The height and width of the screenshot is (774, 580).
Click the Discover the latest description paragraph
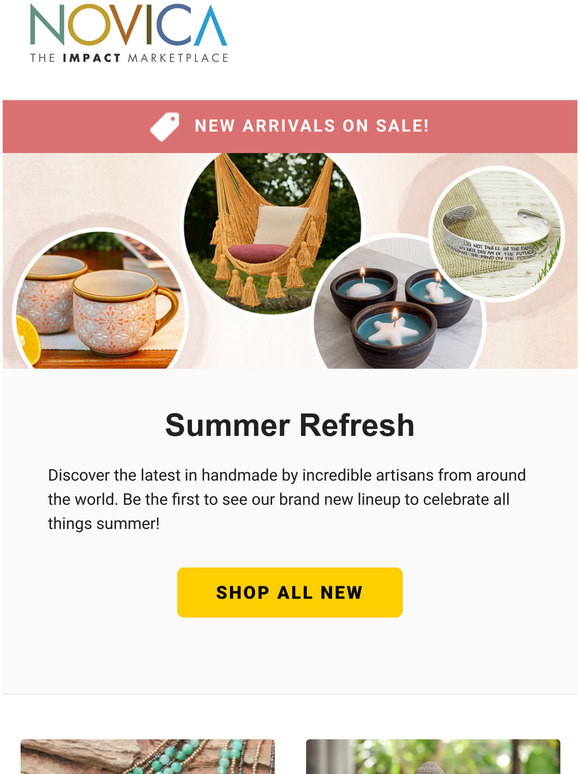[286, 499]
